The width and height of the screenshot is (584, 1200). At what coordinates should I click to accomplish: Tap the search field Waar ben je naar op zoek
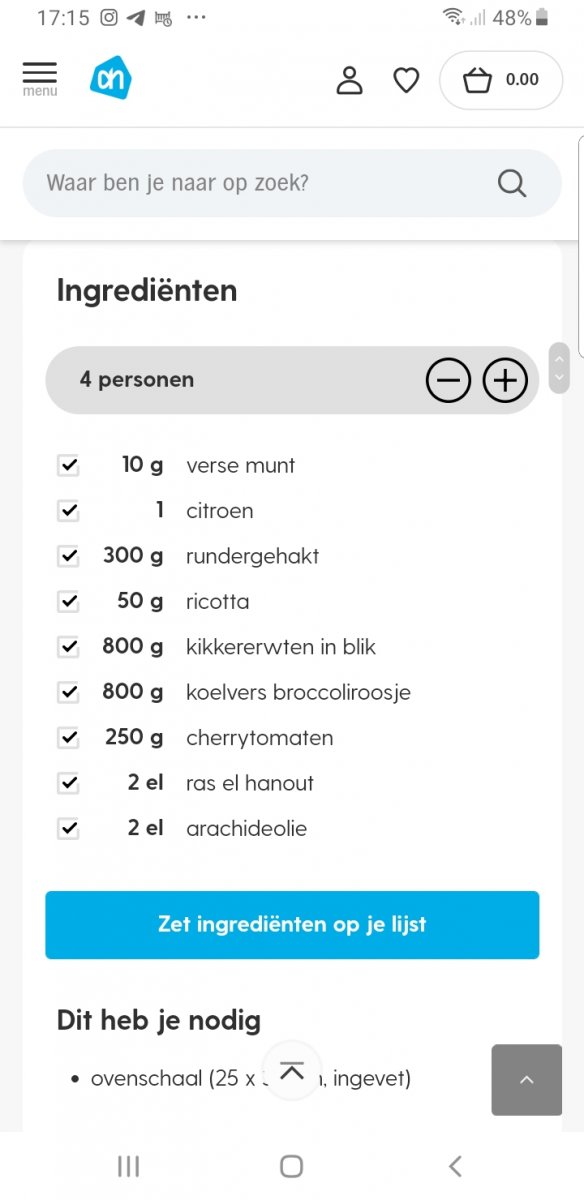coord(250,183)
